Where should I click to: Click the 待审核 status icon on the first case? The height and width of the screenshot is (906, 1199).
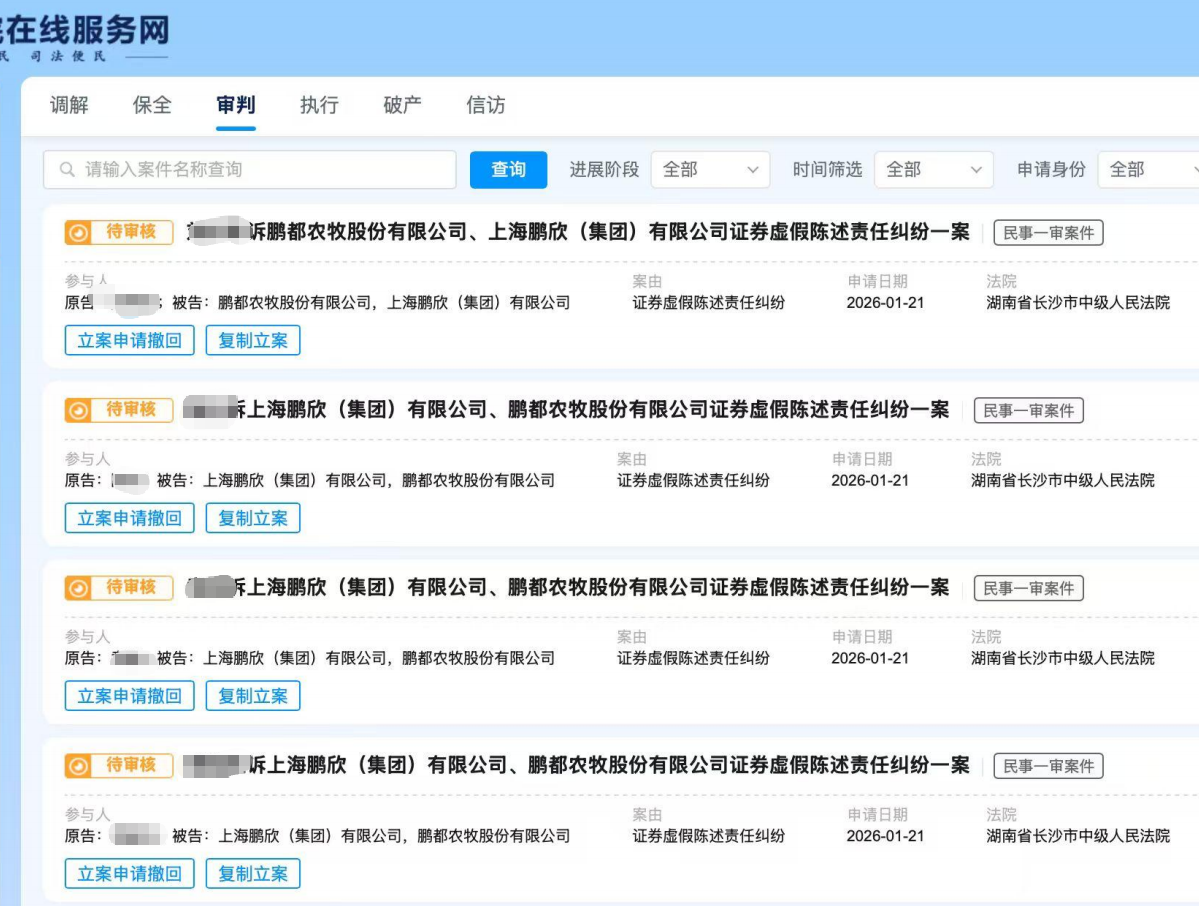[x=78, y=232]
